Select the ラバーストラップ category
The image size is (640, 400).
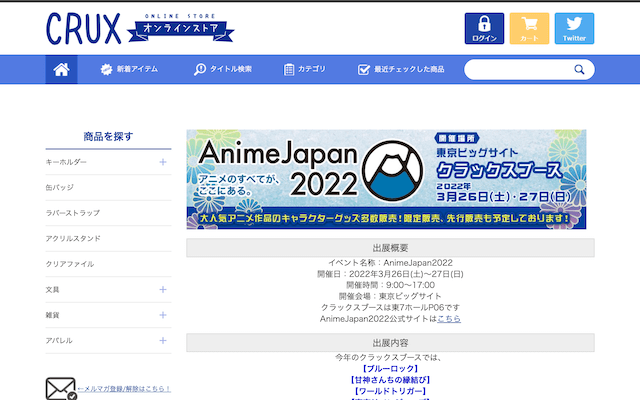coord(73,213)
